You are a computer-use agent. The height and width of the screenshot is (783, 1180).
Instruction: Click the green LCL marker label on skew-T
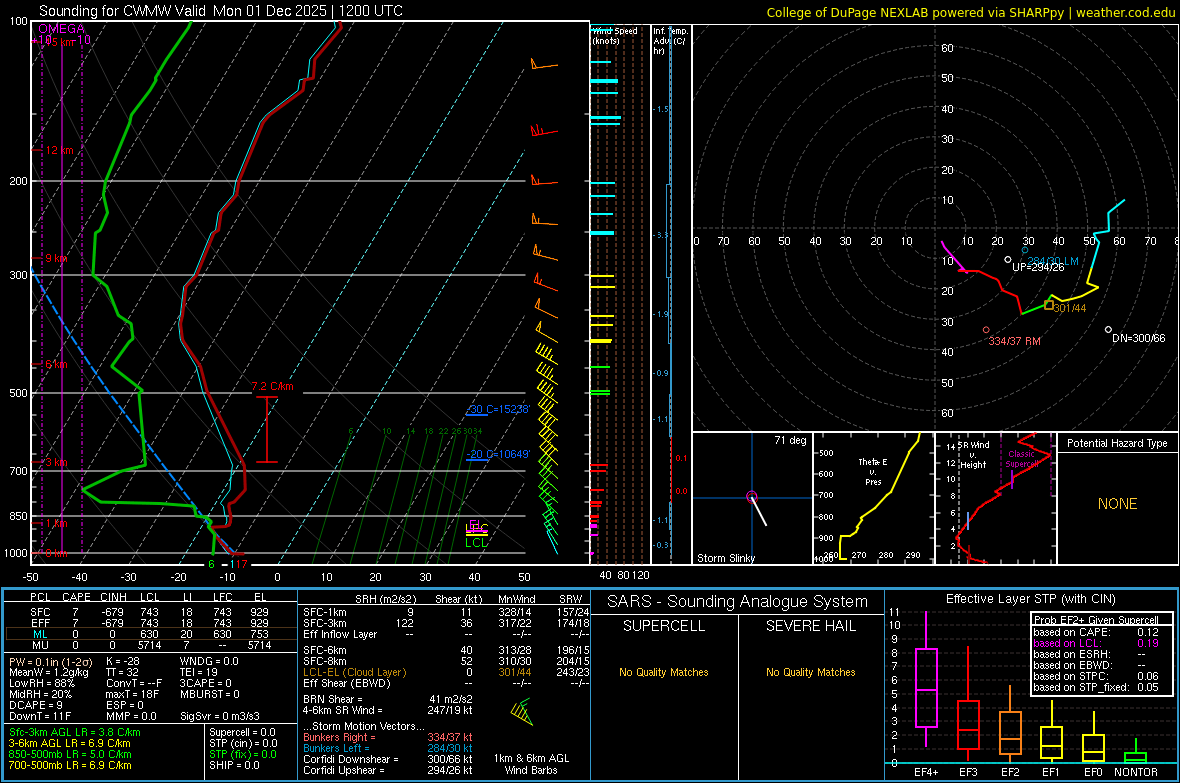point(476,542)
